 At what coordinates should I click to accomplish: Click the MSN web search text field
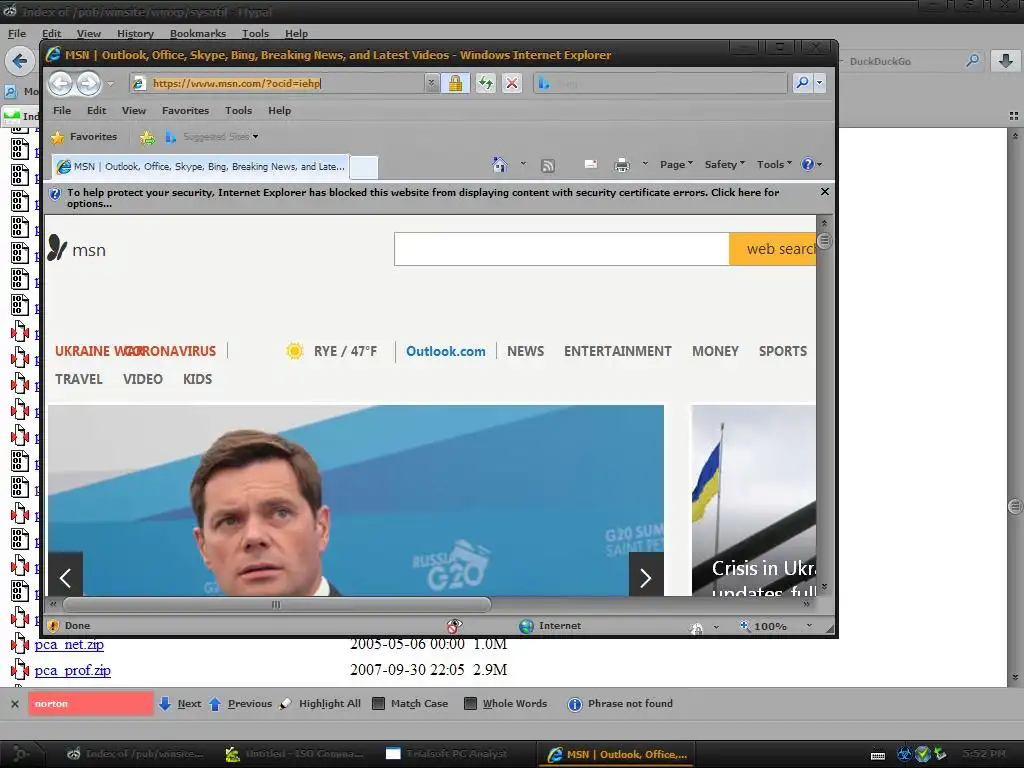[561, 249]
